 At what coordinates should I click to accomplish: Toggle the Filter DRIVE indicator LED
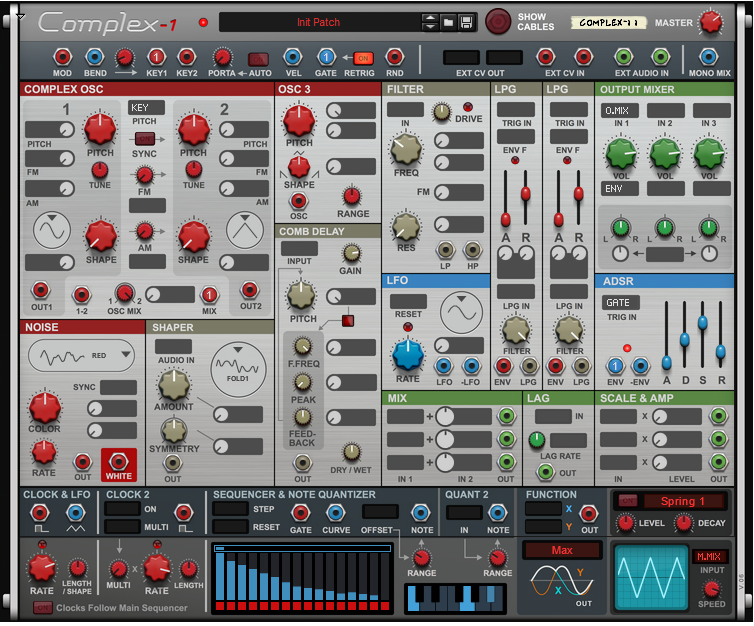(467, 107)
